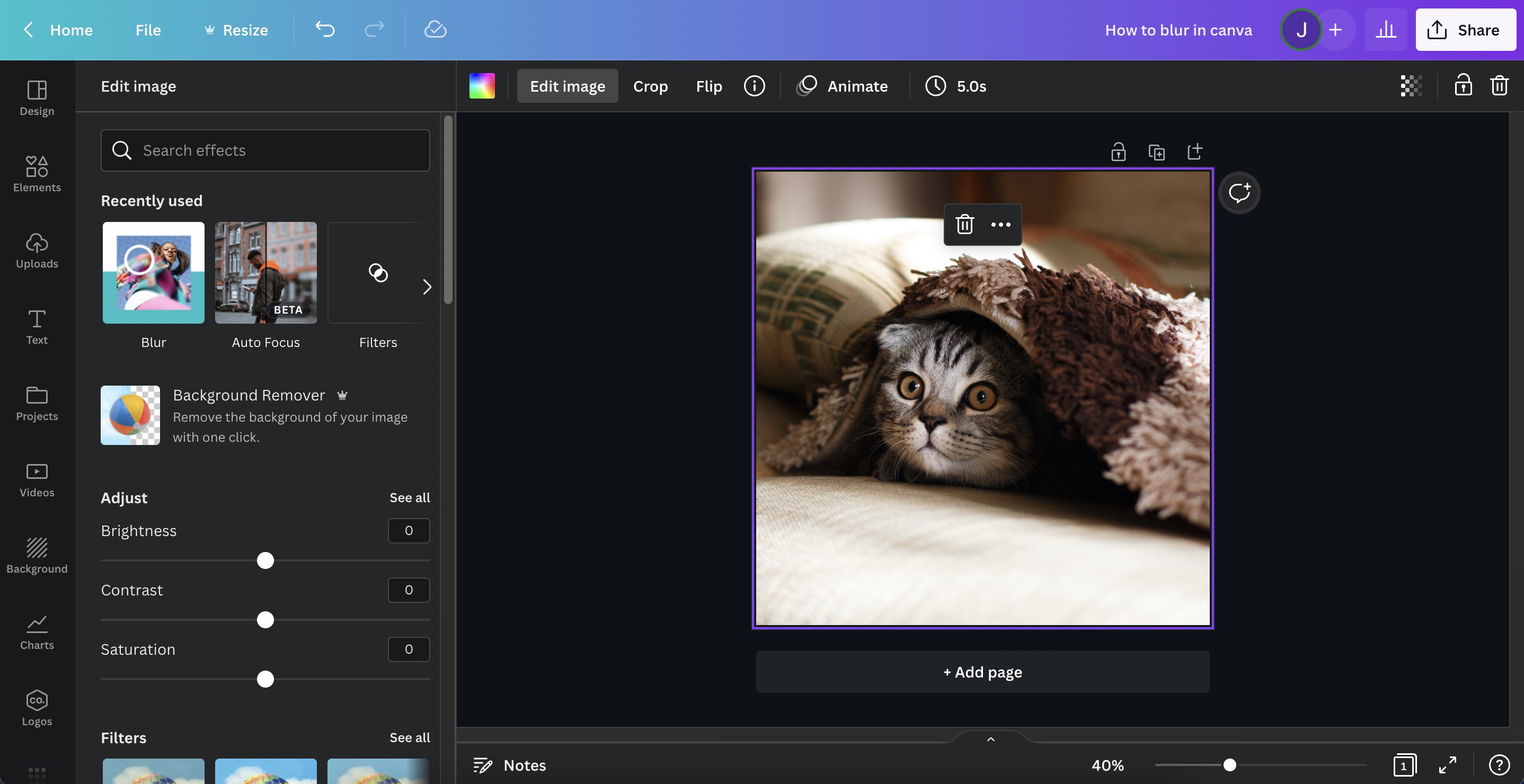The width and height of the screenshot is (1524, 784).
Task: Switch to the Flip tab
Action: (708, 86)
